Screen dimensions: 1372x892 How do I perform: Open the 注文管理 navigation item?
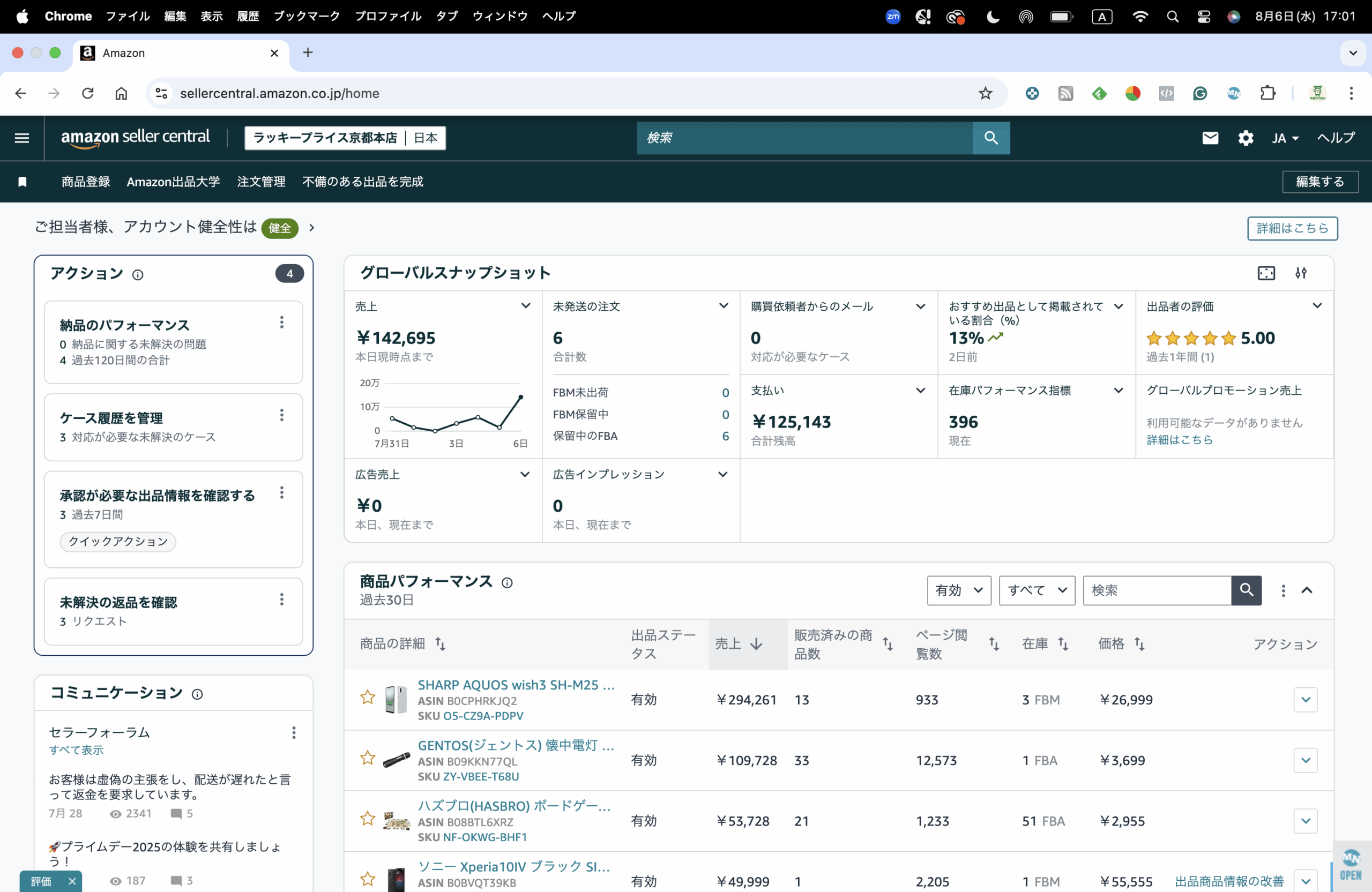click(x=261, y=182)
